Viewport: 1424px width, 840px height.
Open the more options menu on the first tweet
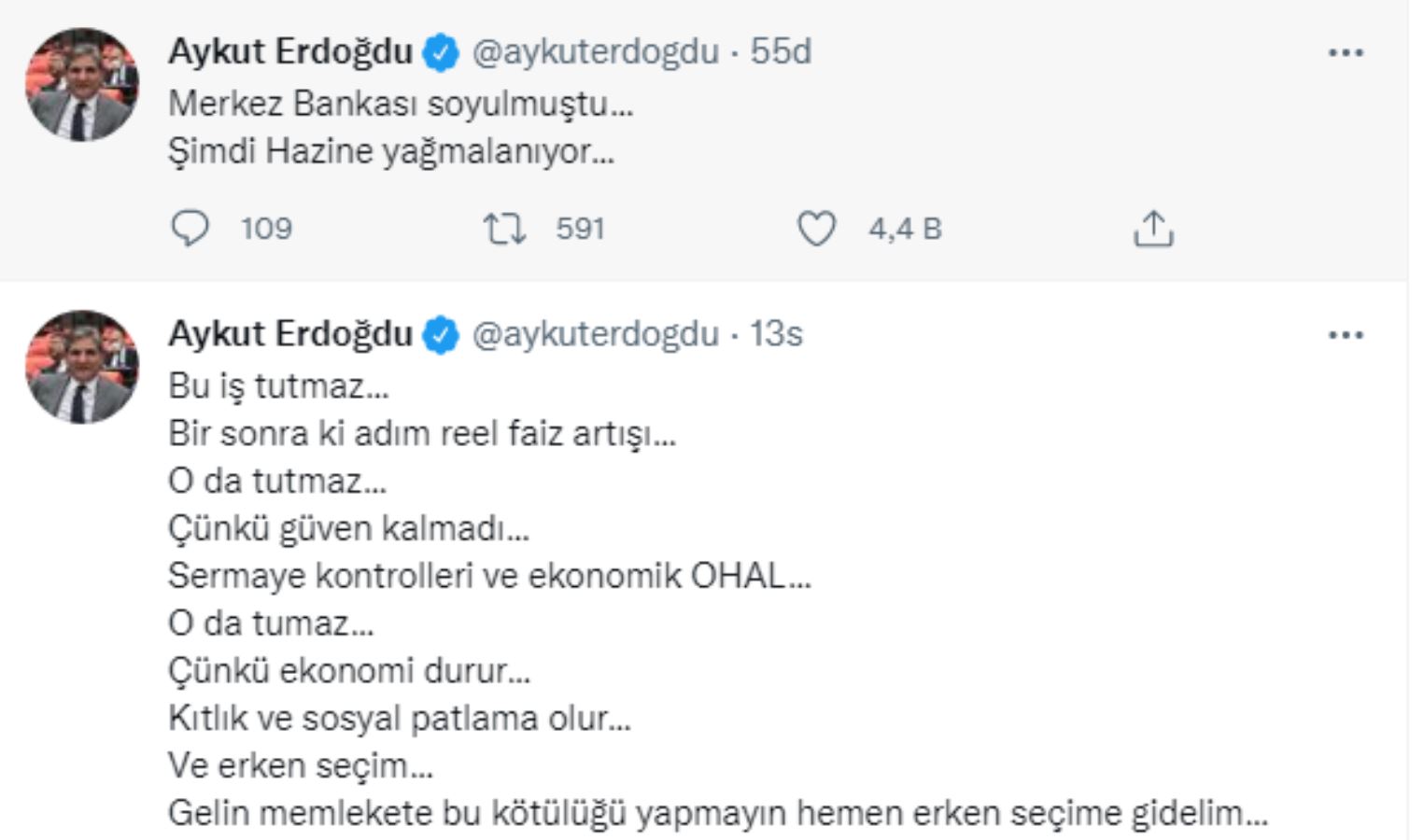coord(1345,53)
